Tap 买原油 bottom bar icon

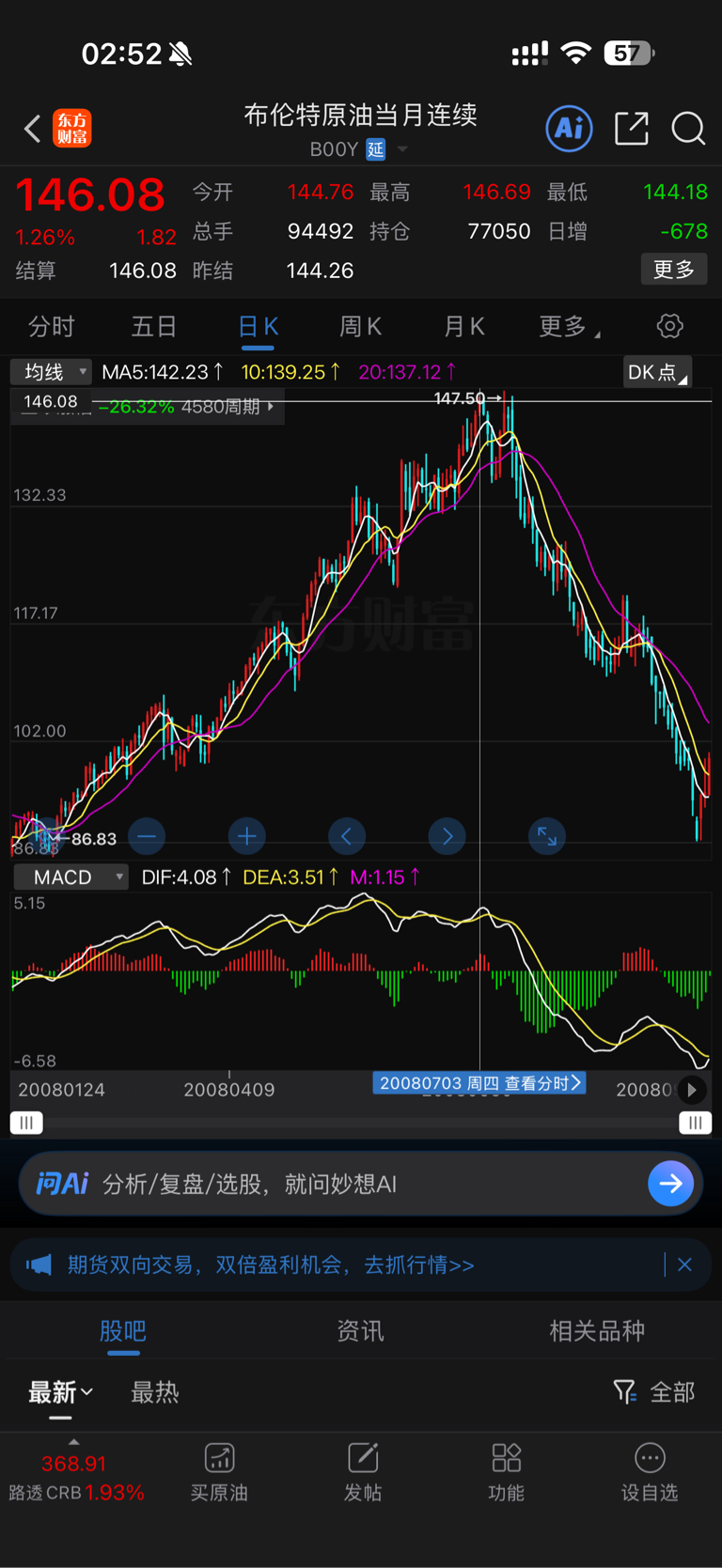point(219,1472)
